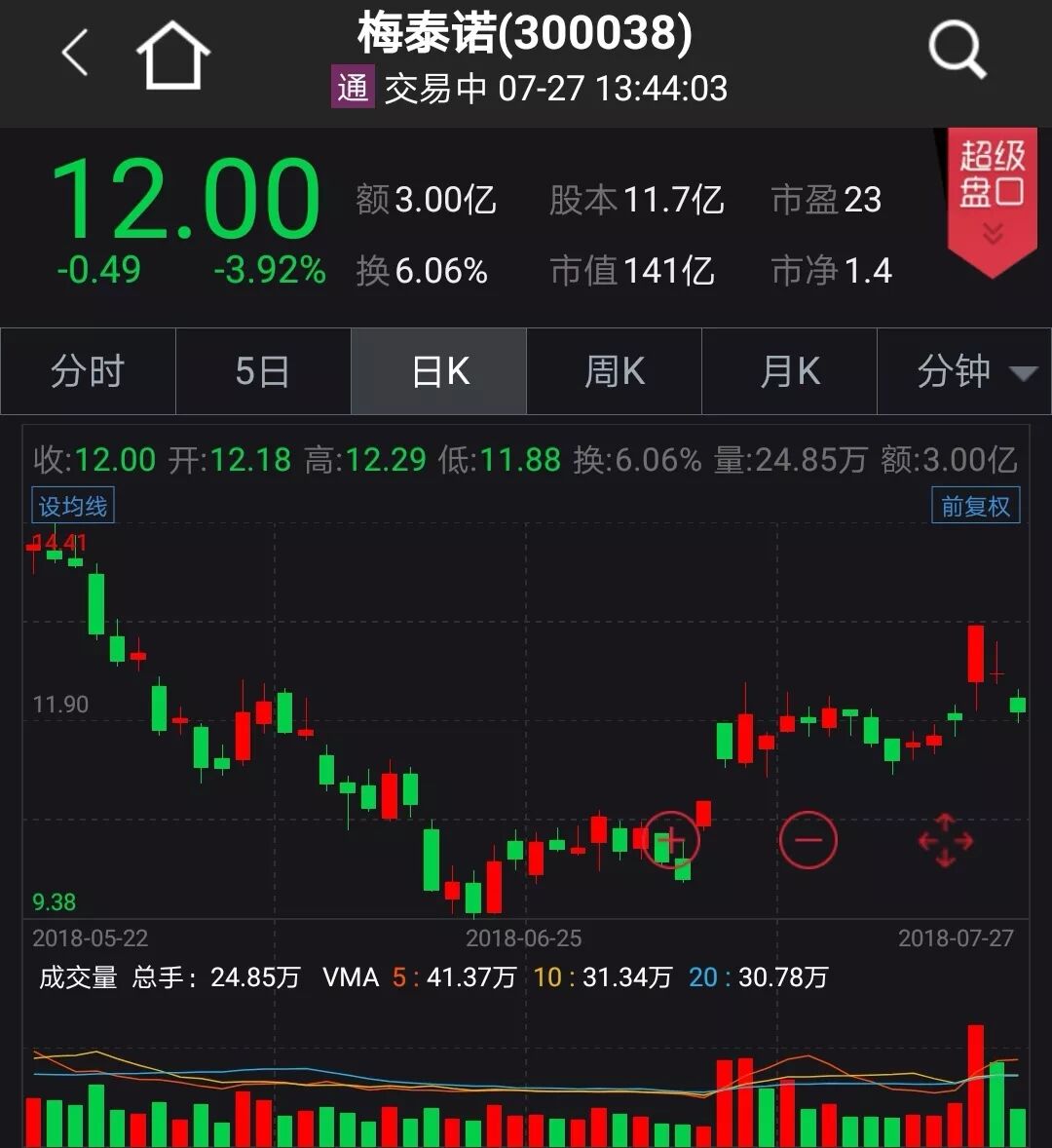
Task: Tap the VMA 10 value 31.34万
Action: (627, 977)
